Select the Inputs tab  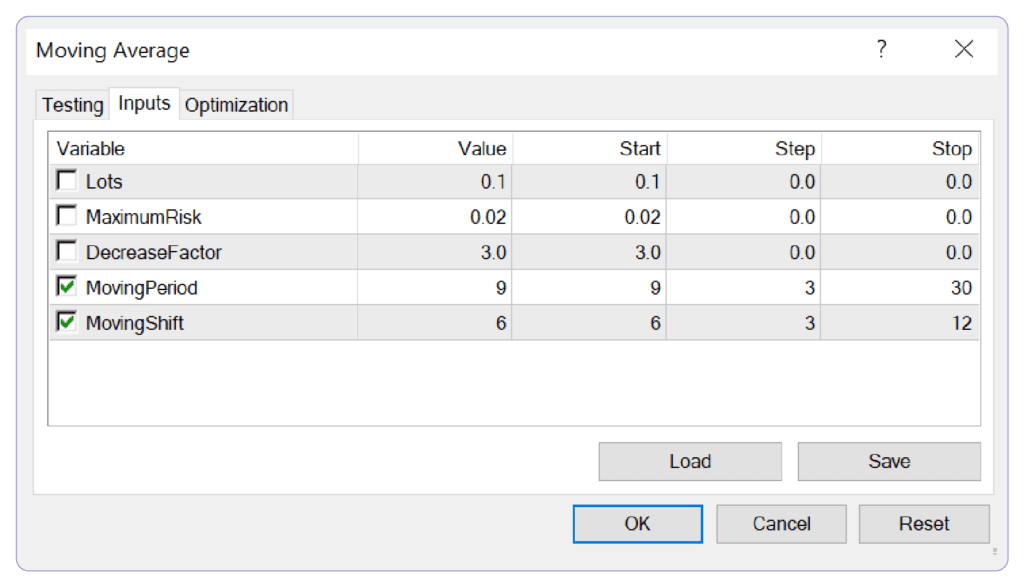[144, 103]
